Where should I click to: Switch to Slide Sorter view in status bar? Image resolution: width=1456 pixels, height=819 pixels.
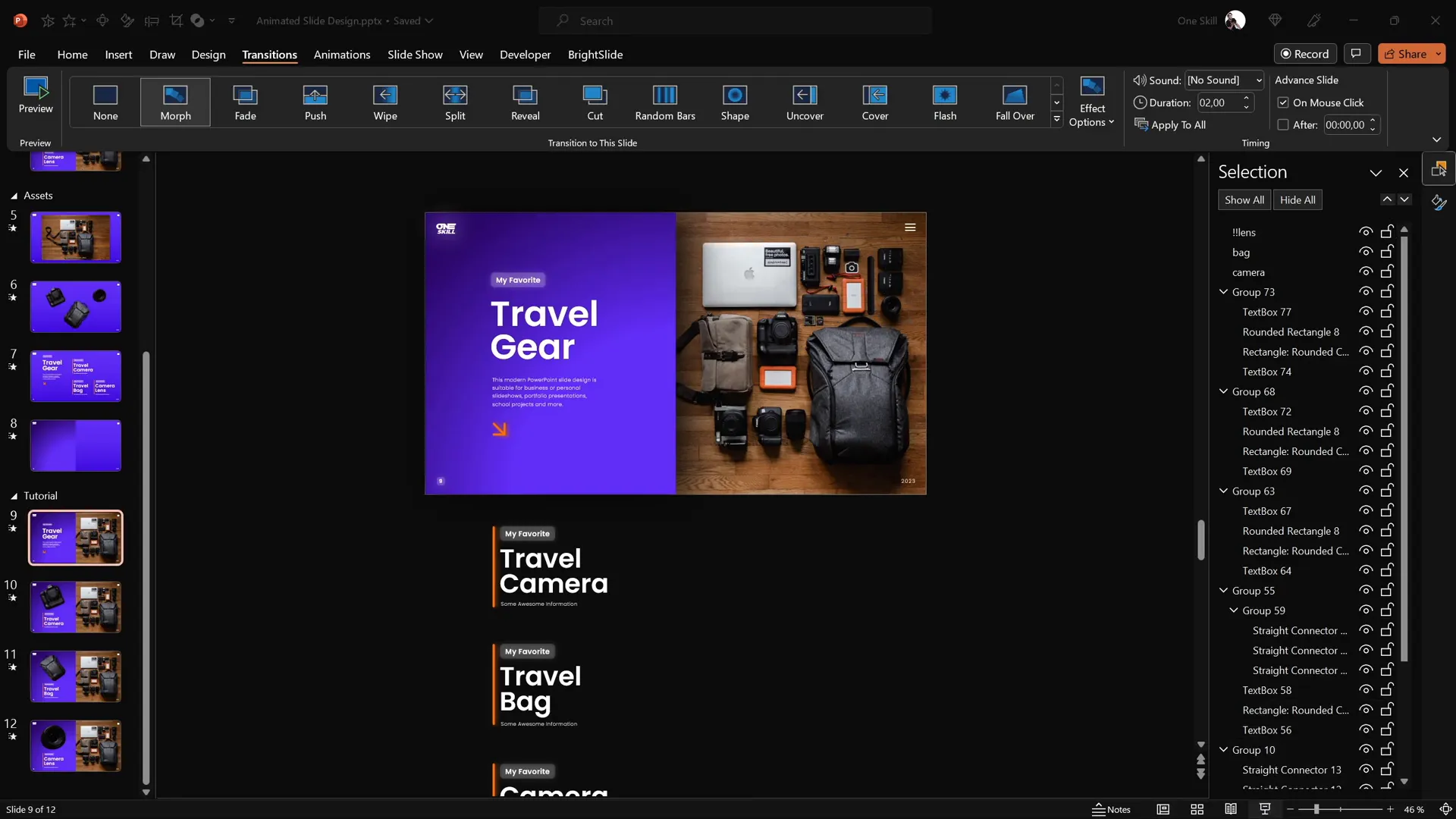(x=1197, y=809)
